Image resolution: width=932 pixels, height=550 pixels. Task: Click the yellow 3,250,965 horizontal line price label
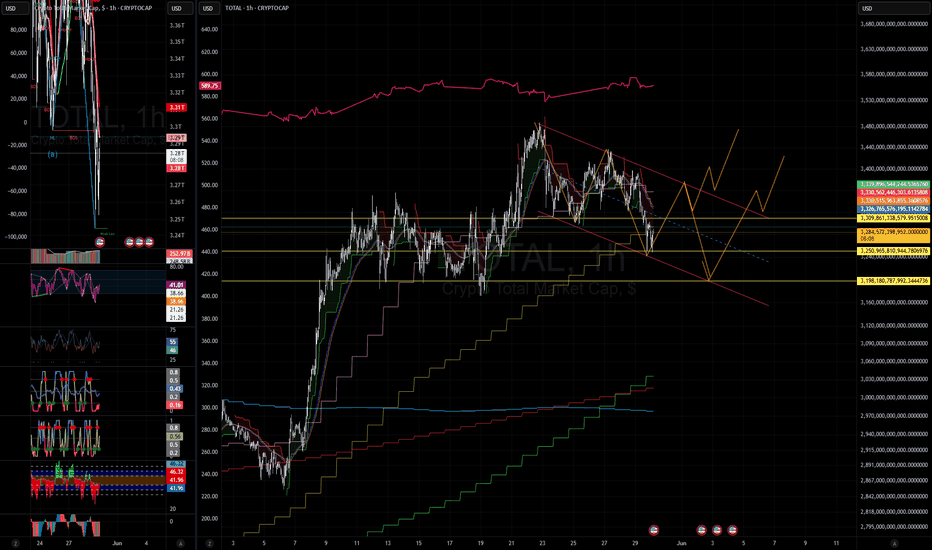click(x=893, y=251)
